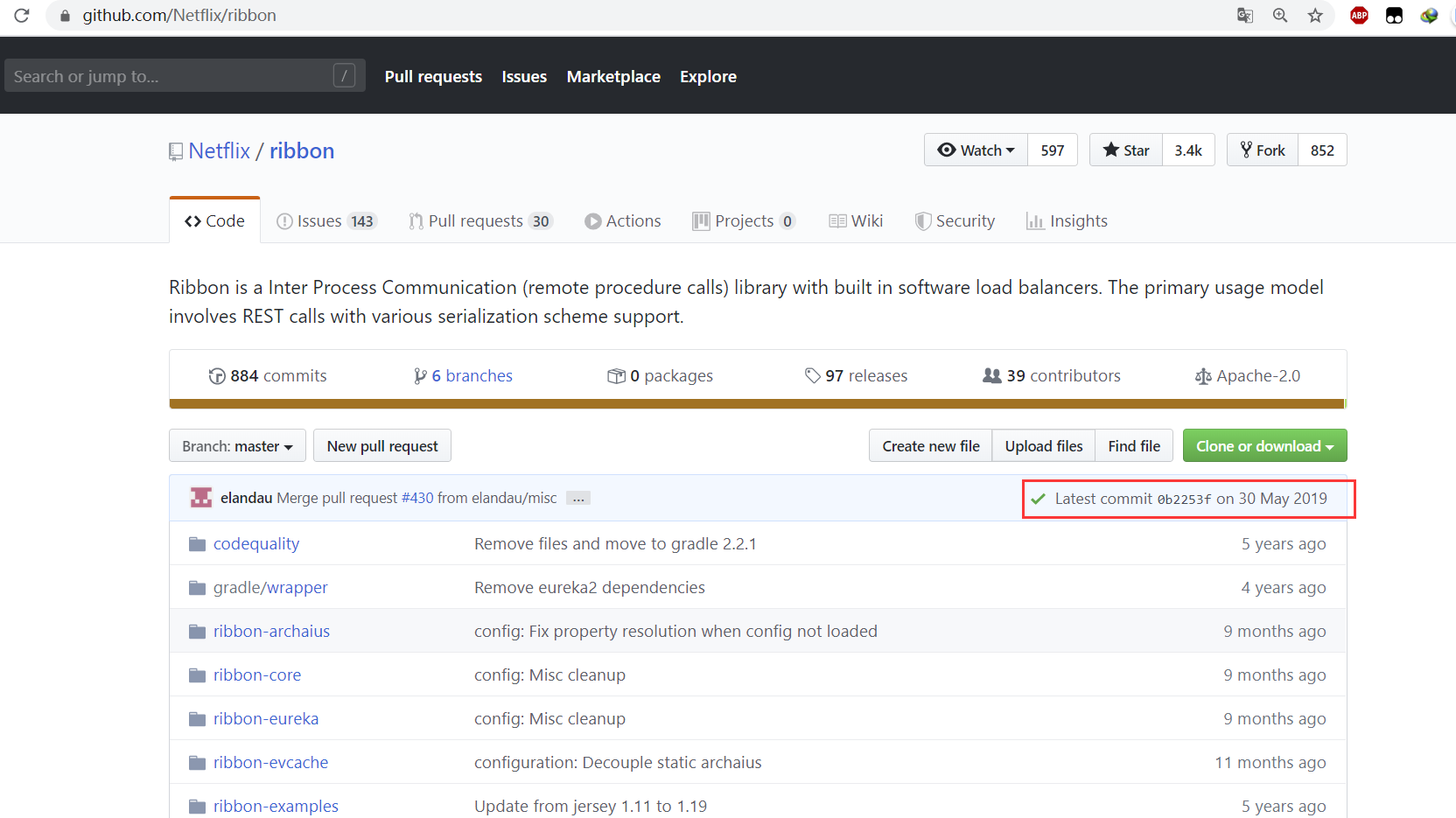Click the repository book icon beside Netflix
This screenshot has width=1456, height=818.
(x=176, y=152)
